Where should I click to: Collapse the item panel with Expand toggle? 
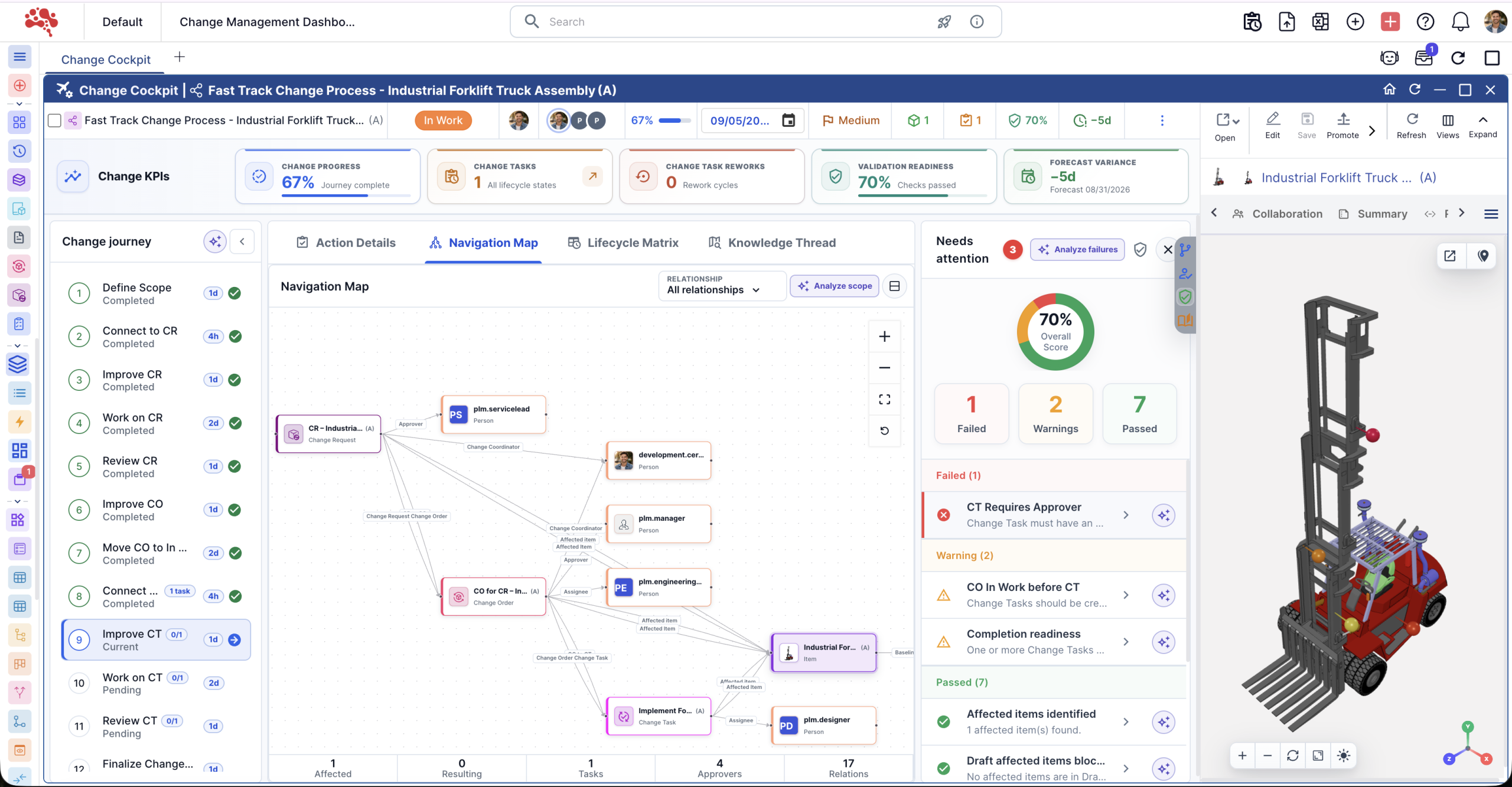[1482, 125]
